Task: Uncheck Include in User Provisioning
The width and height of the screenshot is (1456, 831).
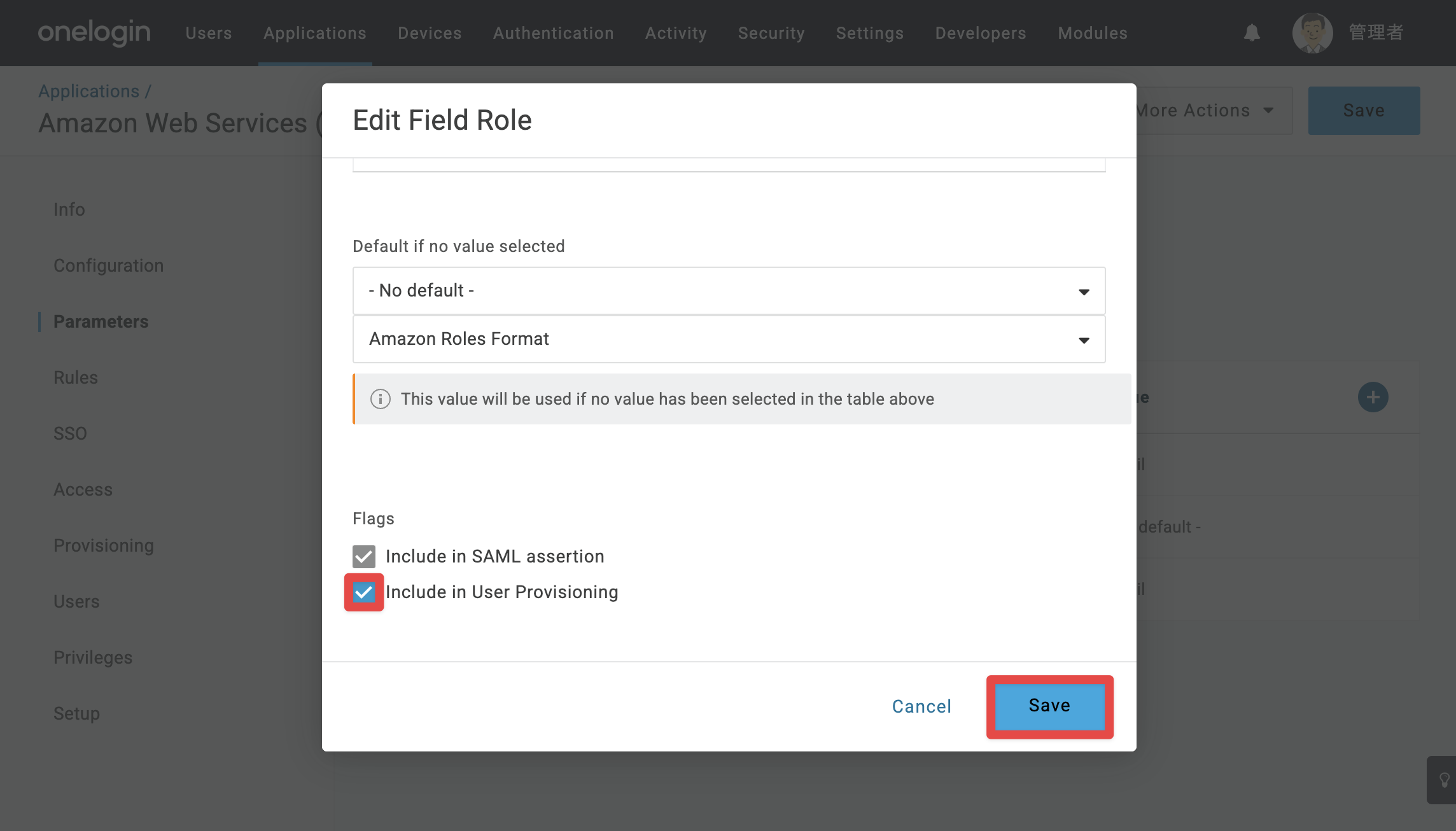Action: [364, 592]
